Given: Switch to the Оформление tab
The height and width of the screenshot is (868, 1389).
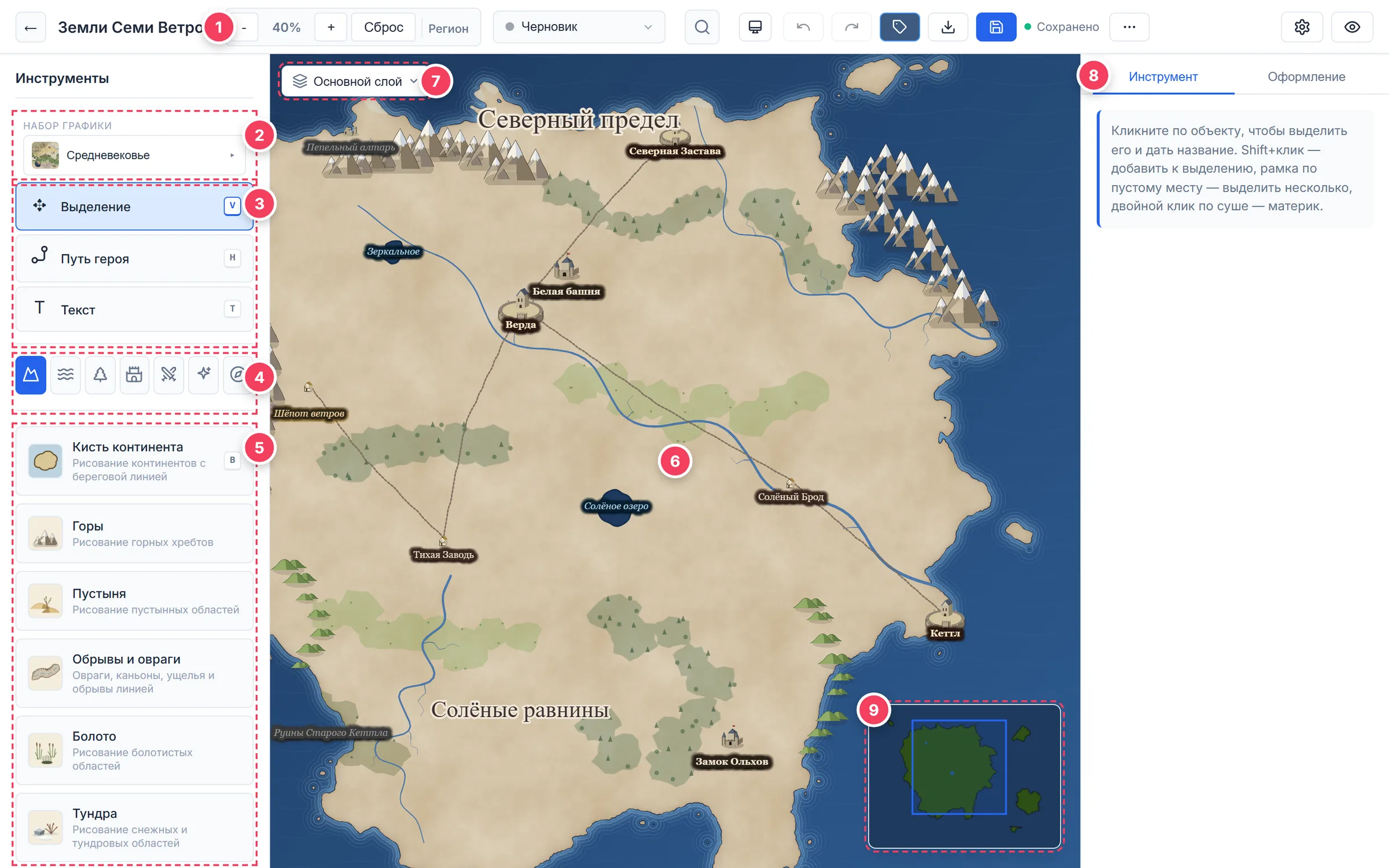Looking at the screenshot, I should pos(1306,76).
